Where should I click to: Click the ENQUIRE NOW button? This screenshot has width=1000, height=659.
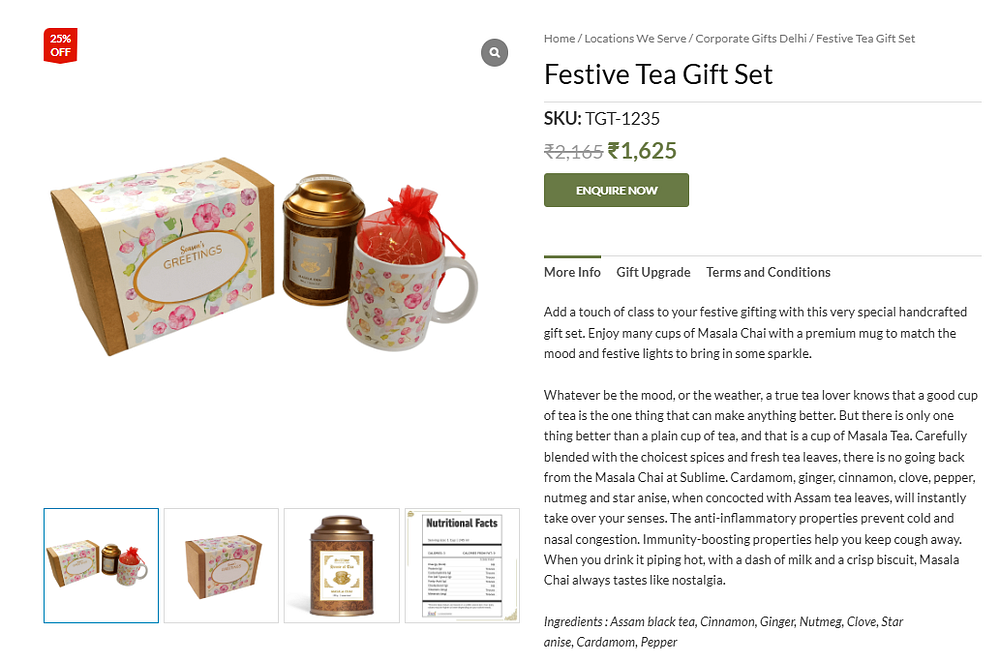point(616,190)
